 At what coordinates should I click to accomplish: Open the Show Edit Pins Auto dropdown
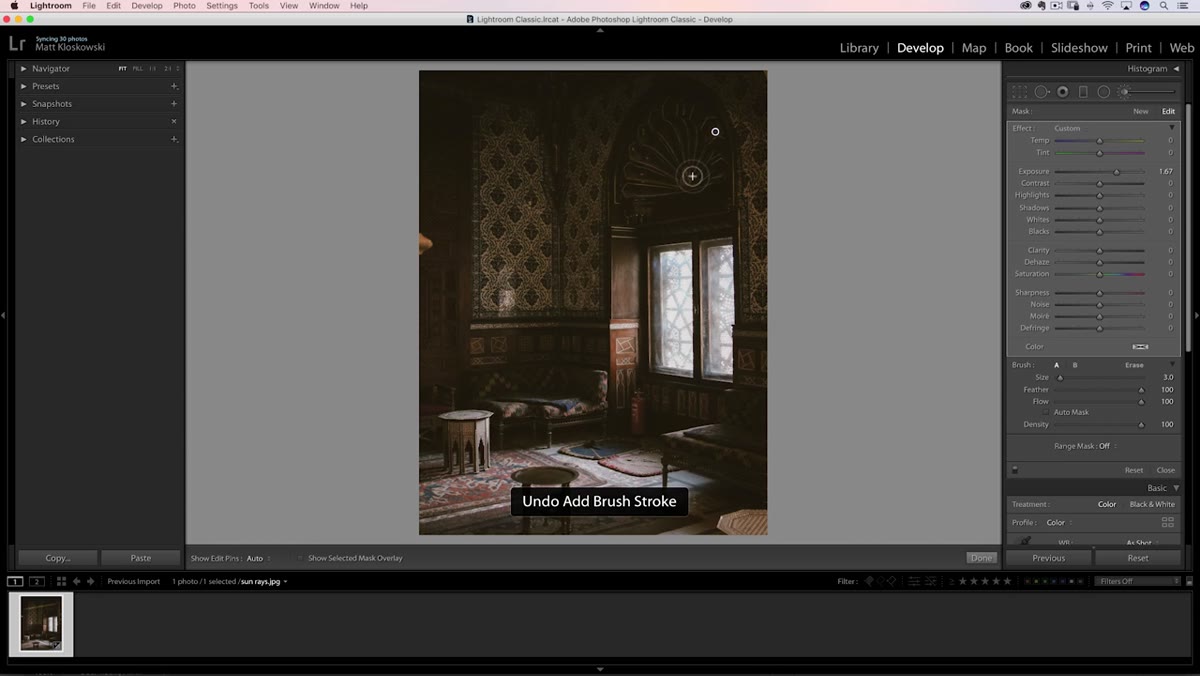click(x=258, y=558)
